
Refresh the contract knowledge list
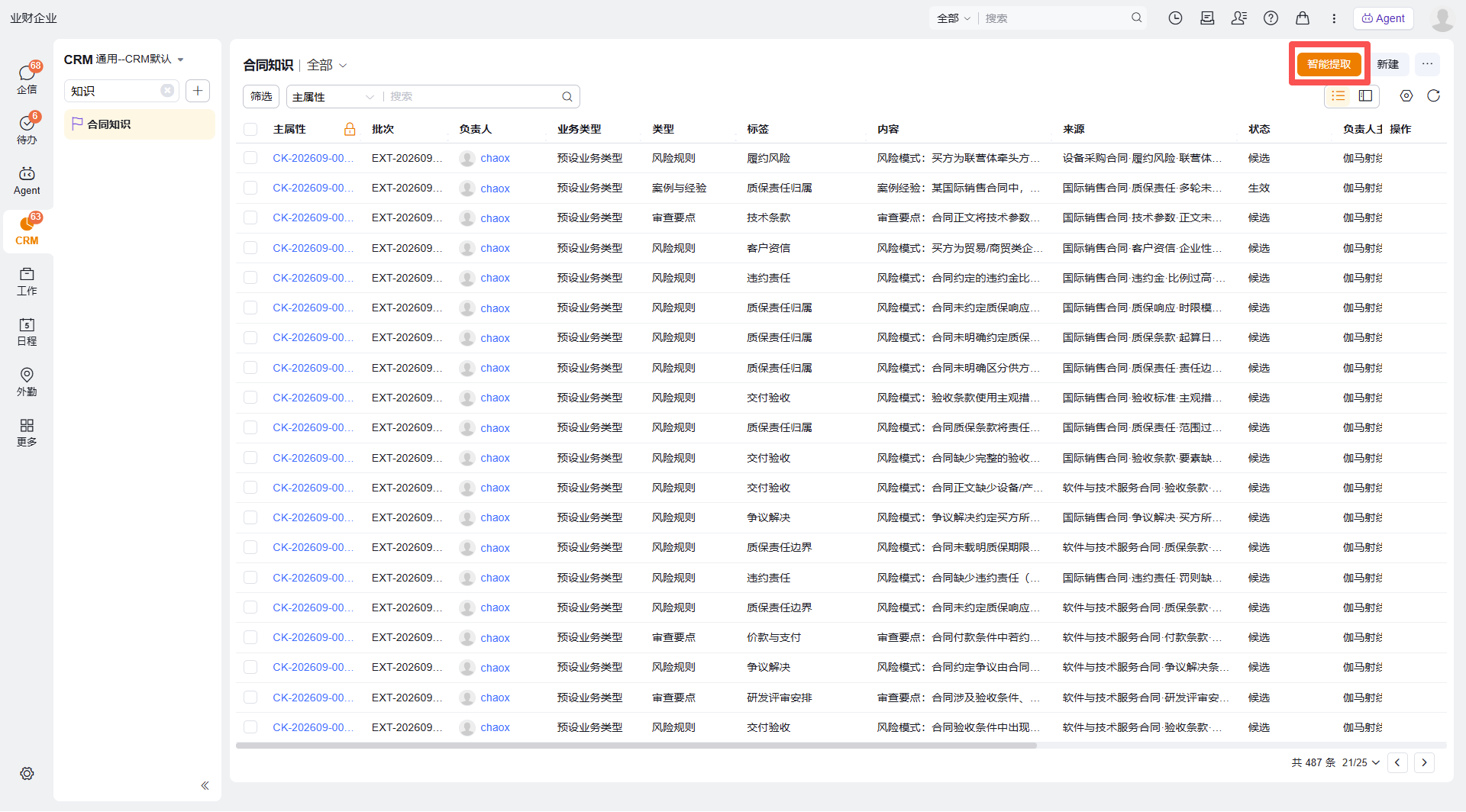tap(1433, 95)
